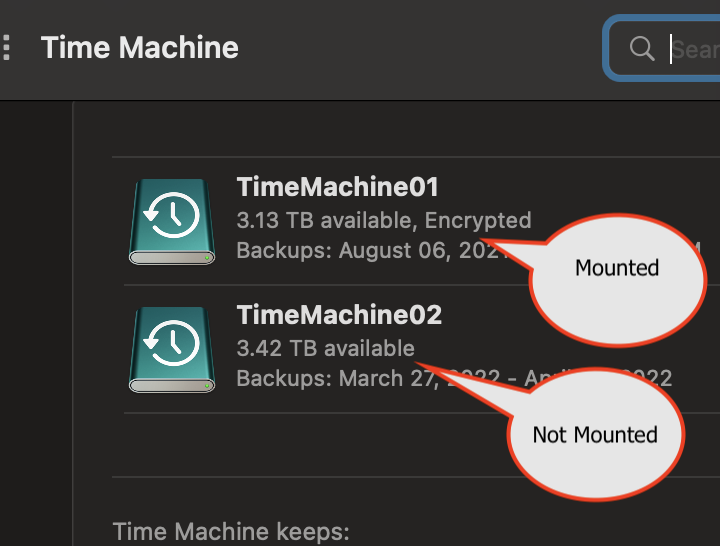Click the clock arrow on the TimeMachine01 drive
720x546 pixels.
click(172, 215)
